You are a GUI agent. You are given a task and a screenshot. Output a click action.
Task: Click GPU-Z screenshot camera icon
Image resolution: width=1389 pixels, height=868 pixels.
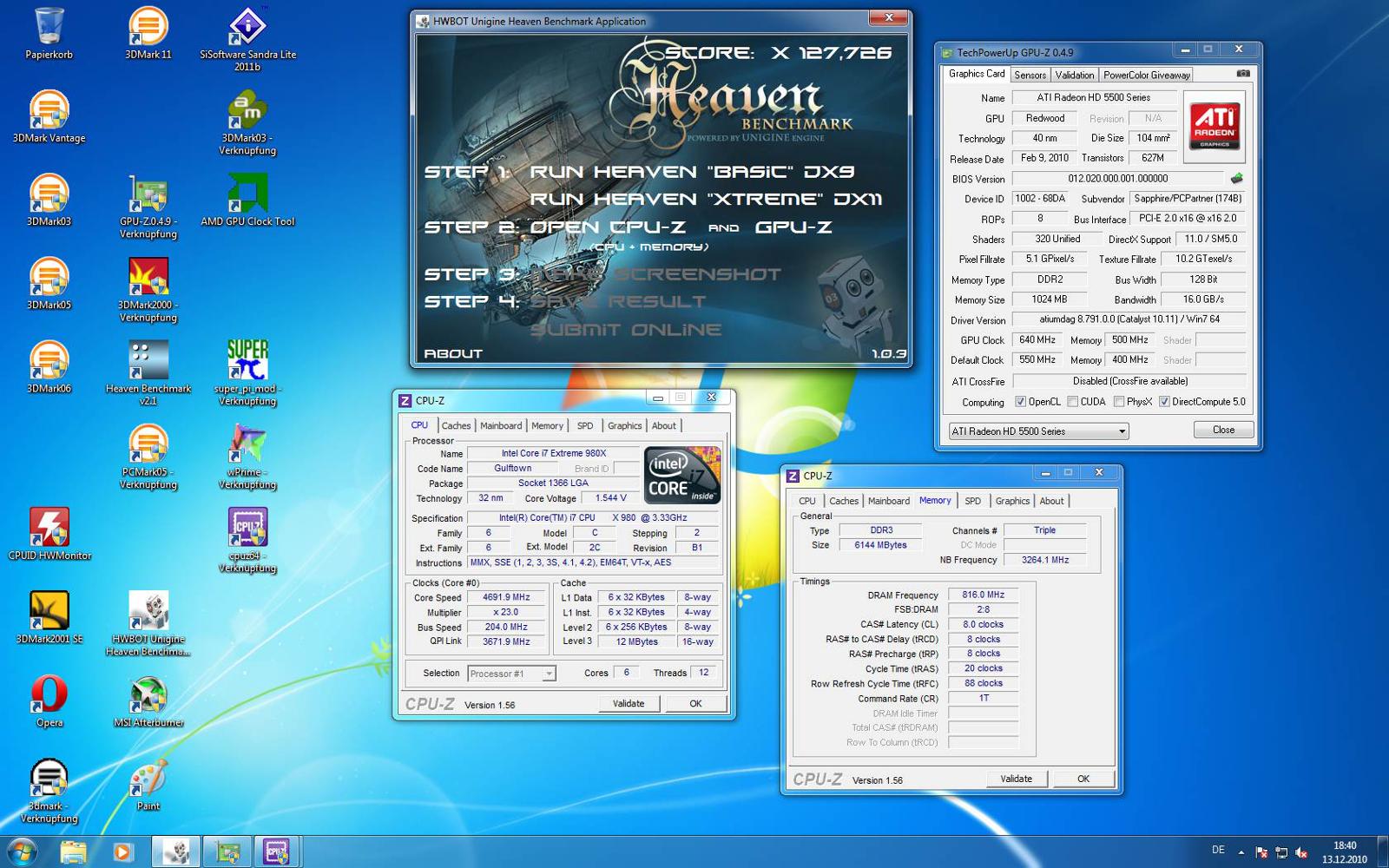[x=1243, y=74]
